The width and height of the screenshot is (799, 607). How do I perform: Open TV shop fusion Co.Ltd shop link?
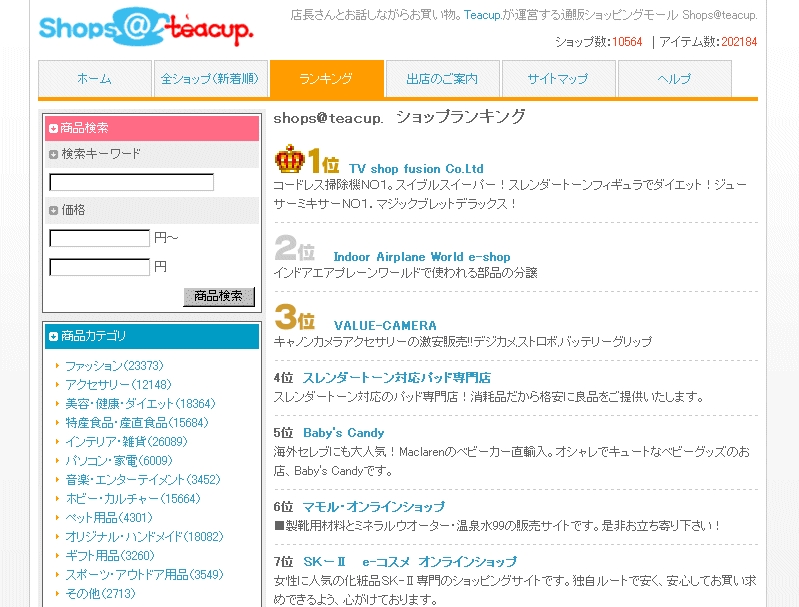416,169
